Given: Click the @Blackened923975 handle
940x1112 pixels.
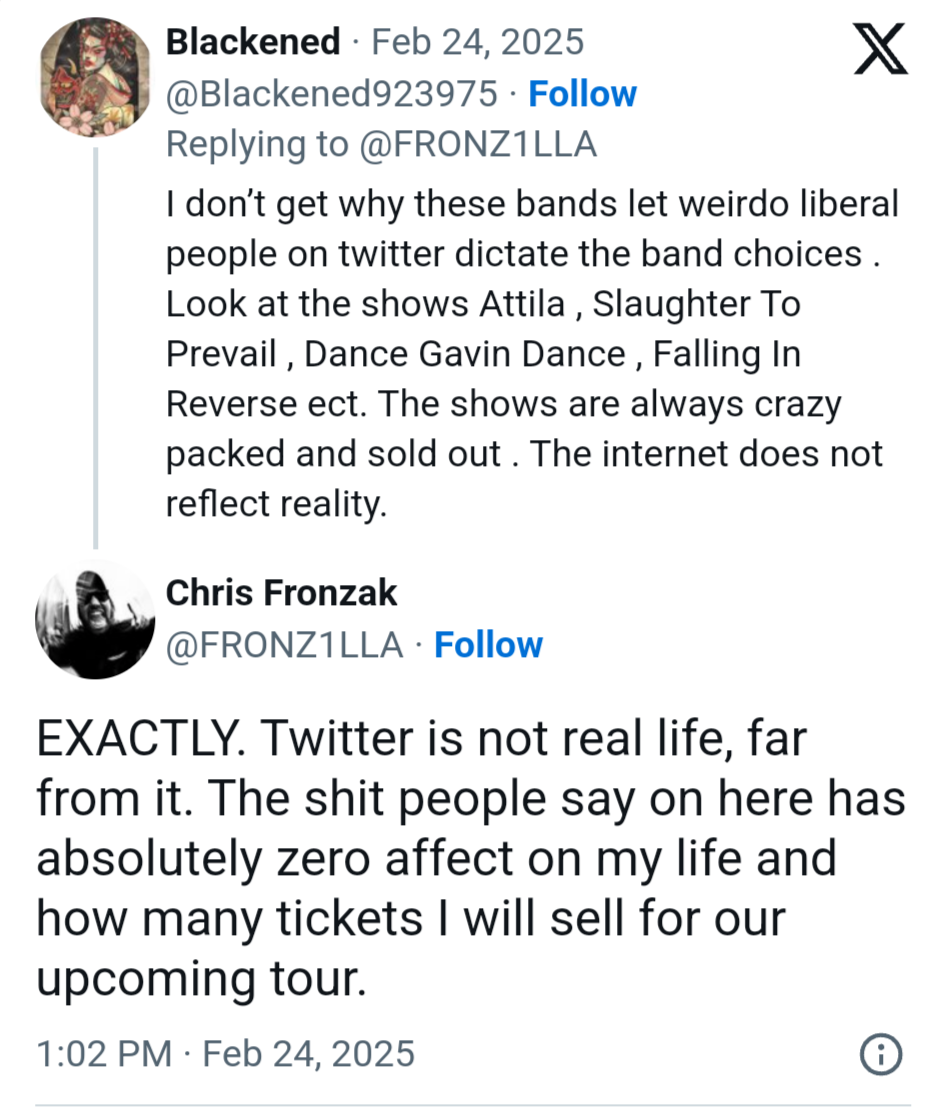Looking at the screenshot, I should point(331,93).
